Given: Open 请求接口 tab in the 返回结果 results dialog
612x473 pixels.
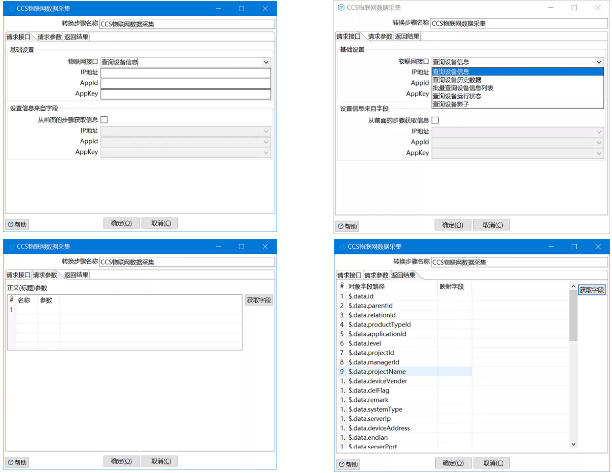Looking at the screenshot, I should click(348, 274).
